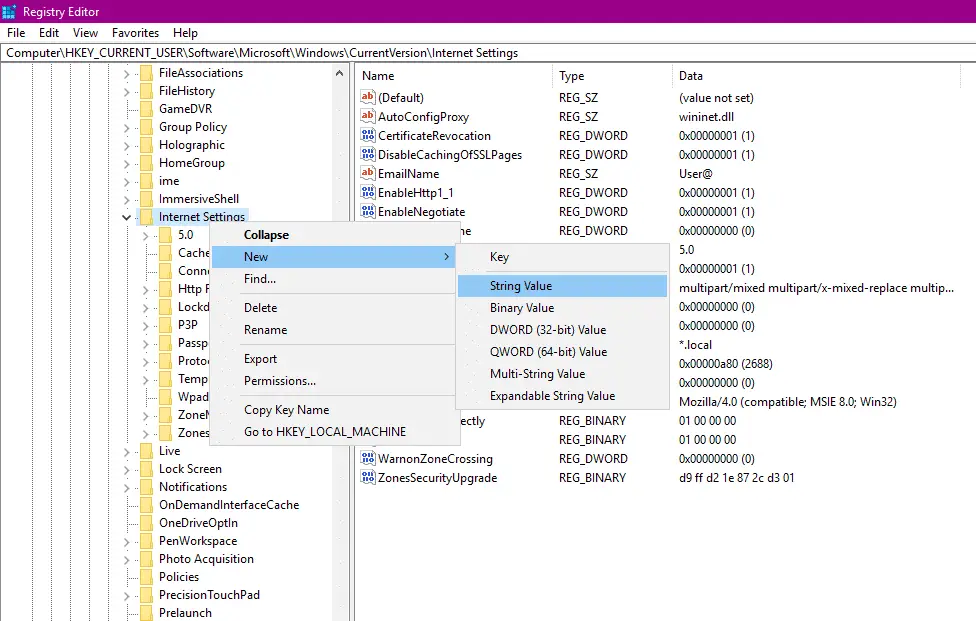Open the File menu
Viewport: 976px width, 621px height.
[16, 33]
